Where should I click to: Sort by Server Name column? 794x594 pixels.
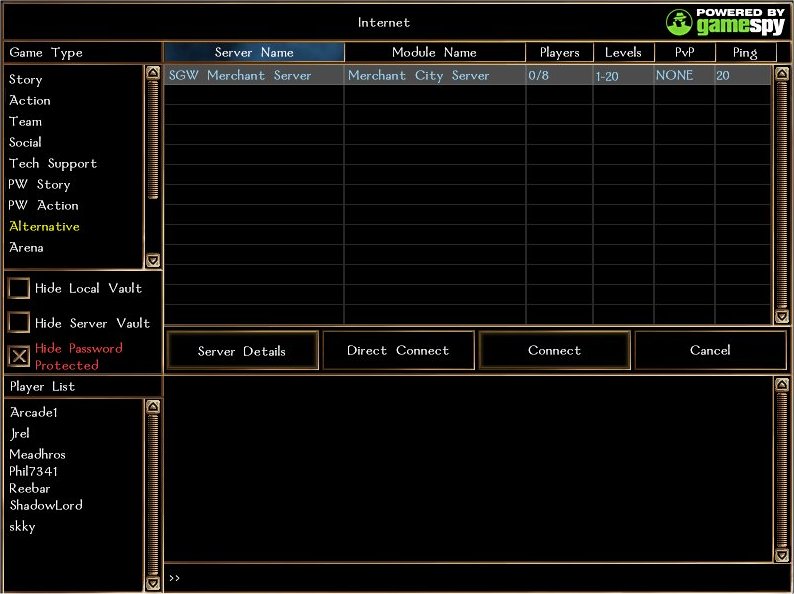254,52
